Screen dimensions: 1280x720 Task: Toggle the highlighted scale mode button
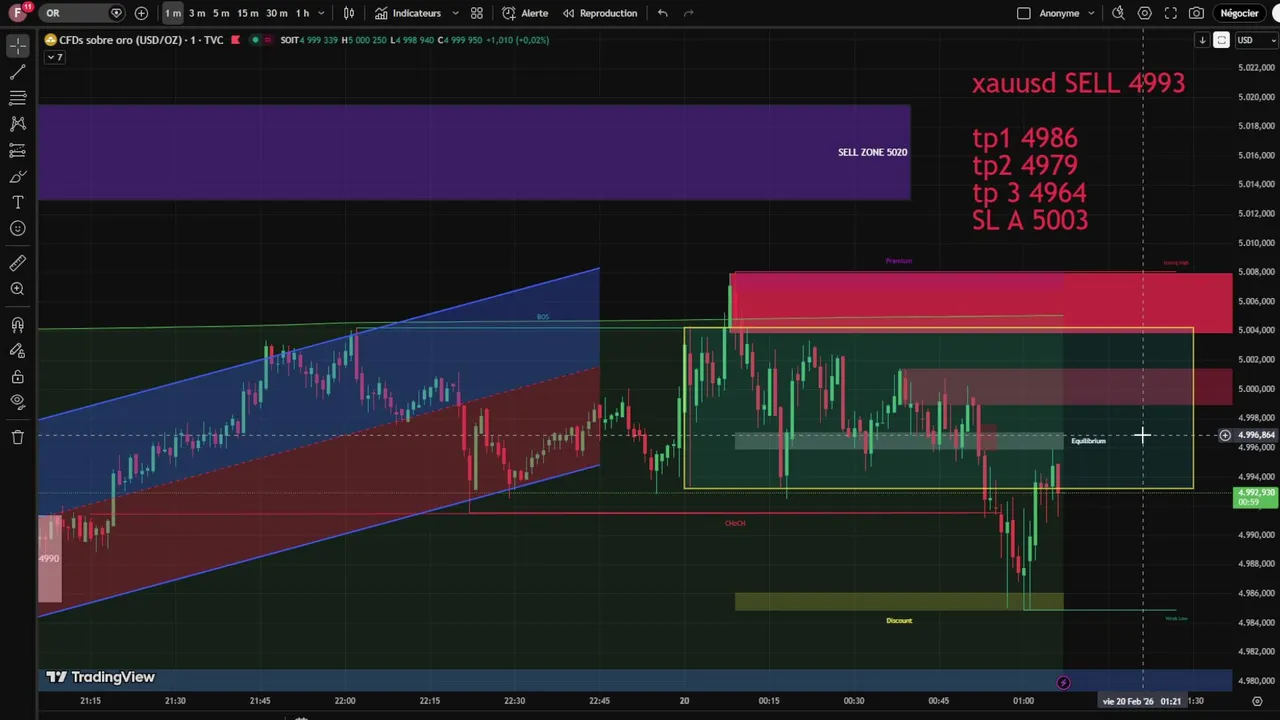1221,40
